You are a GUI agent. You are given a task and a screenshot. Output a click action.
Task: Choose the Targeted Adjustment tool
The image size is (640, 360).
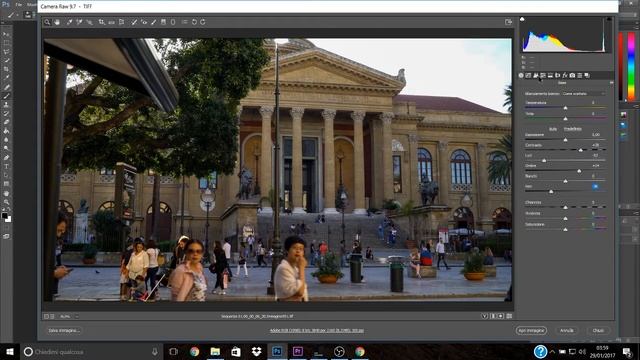point(89,22)
